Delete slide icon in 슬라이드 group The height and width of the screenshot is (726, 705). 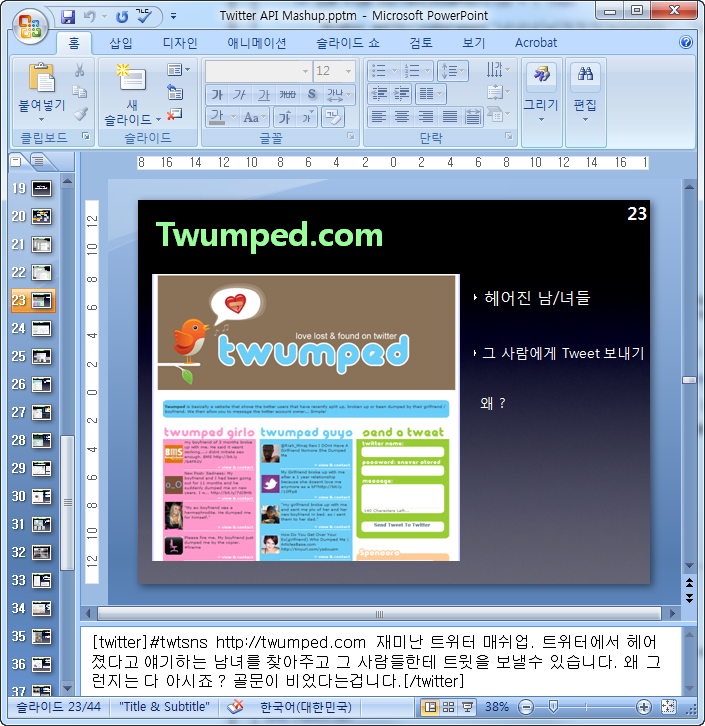175,114
